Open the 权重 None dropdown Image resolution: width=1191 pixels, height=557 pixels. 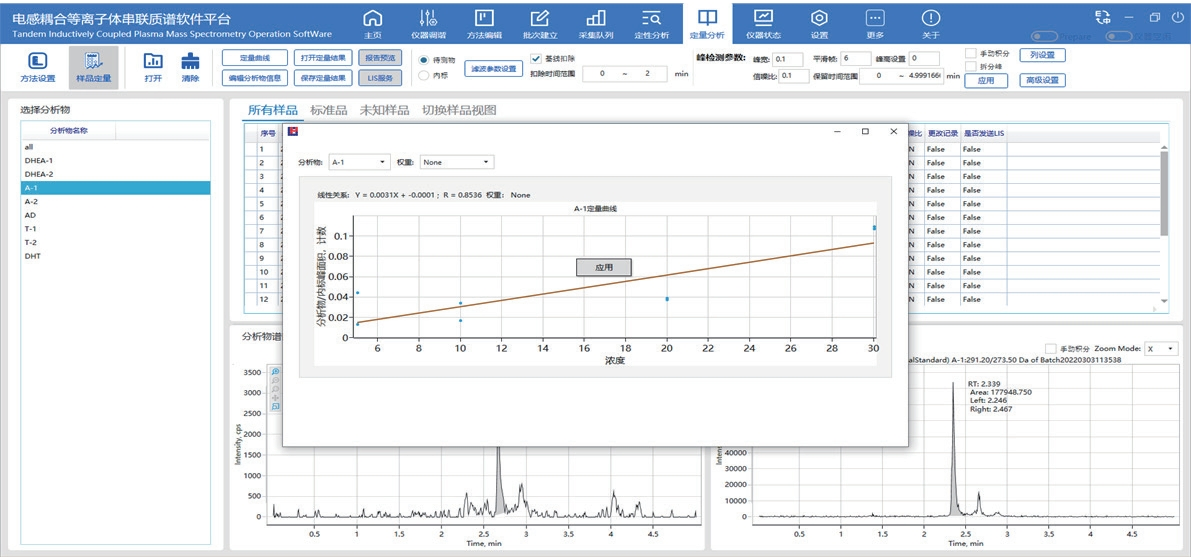[x=456, y=162]
